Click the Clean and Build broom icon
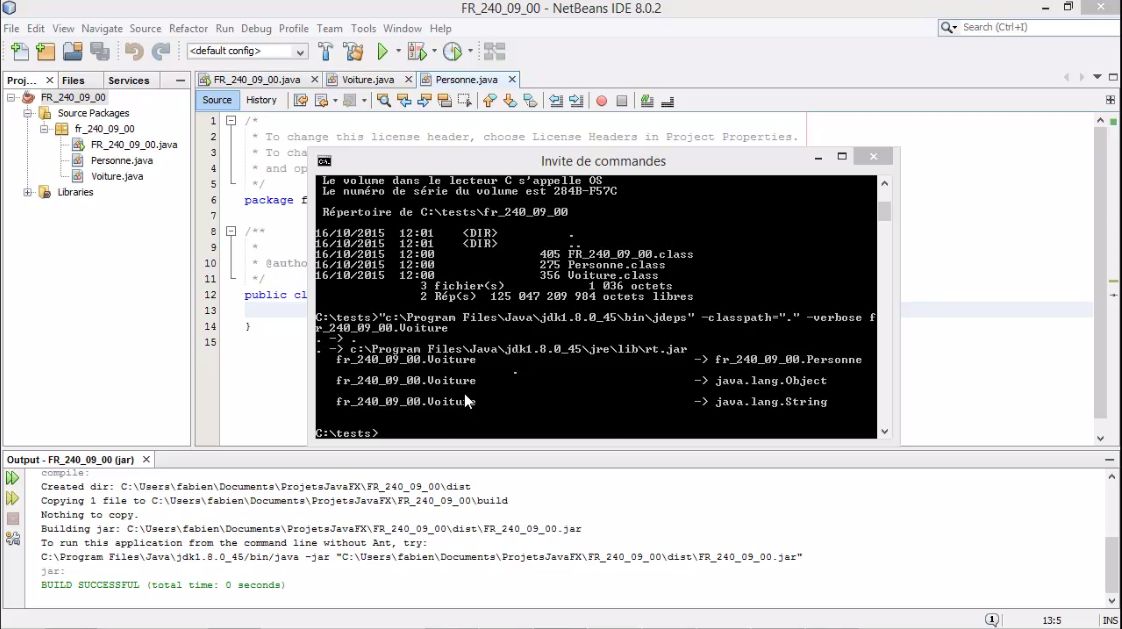1122x629 pixels. click(353, 51)
